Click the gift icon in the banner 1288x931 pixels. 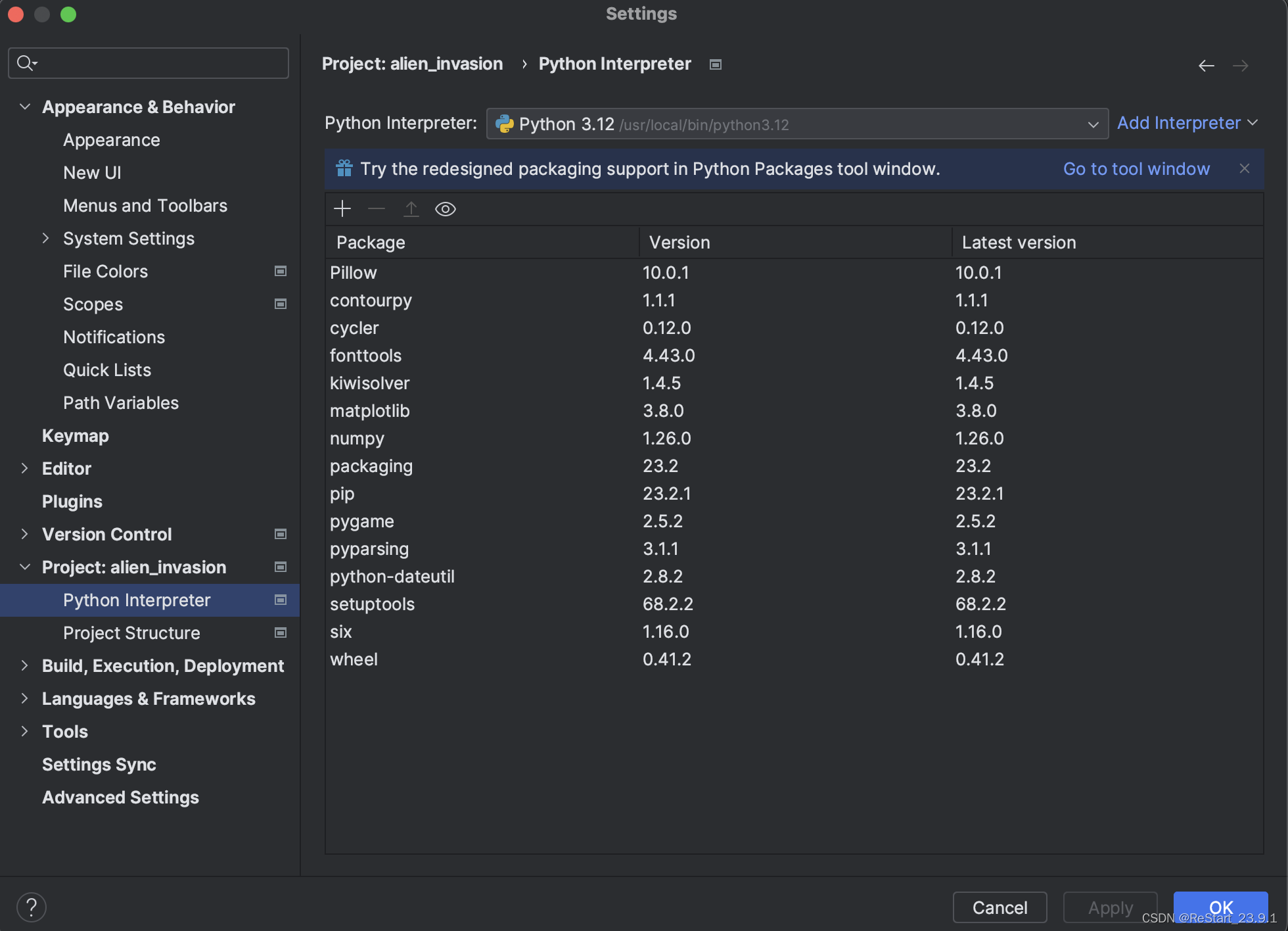click(344, 169)
